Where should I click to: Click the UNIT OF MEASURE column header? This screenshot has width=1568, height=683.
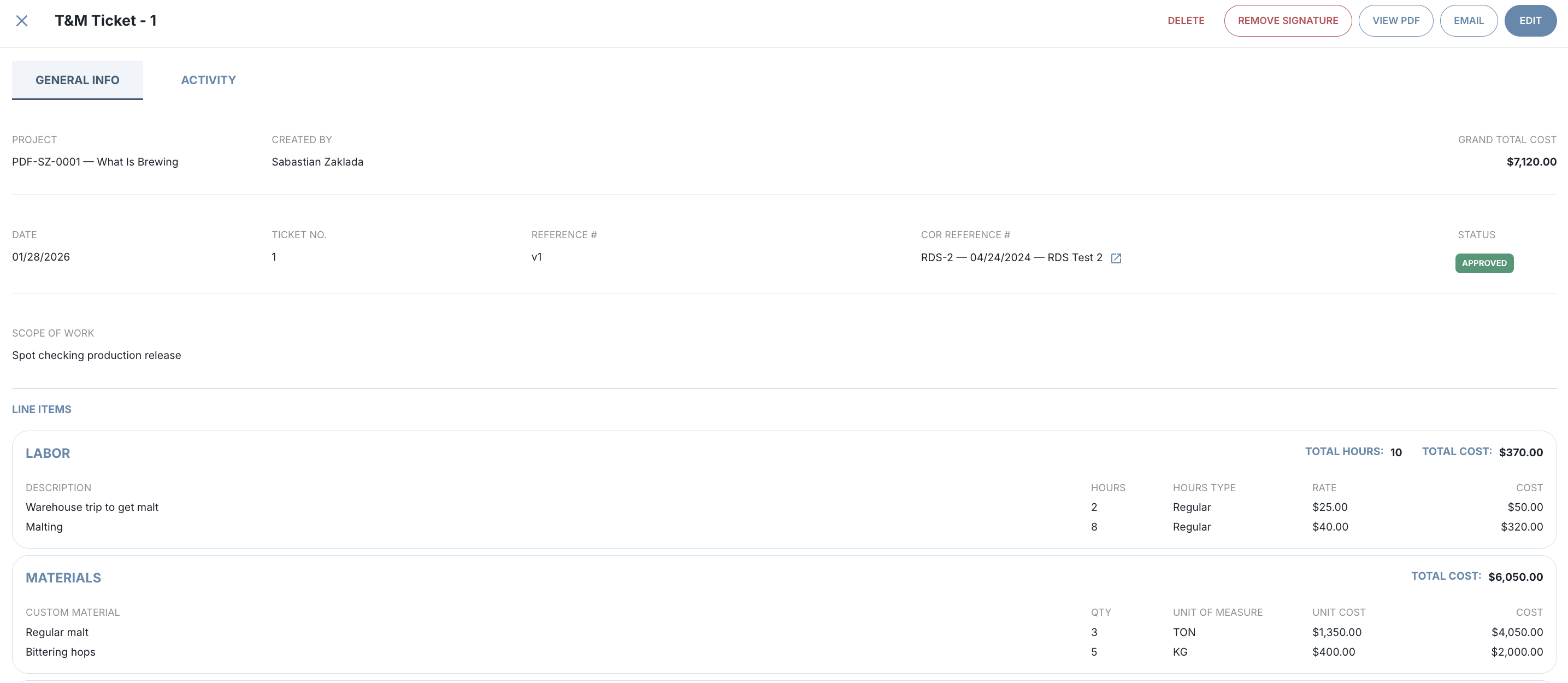coord(1217,613)
